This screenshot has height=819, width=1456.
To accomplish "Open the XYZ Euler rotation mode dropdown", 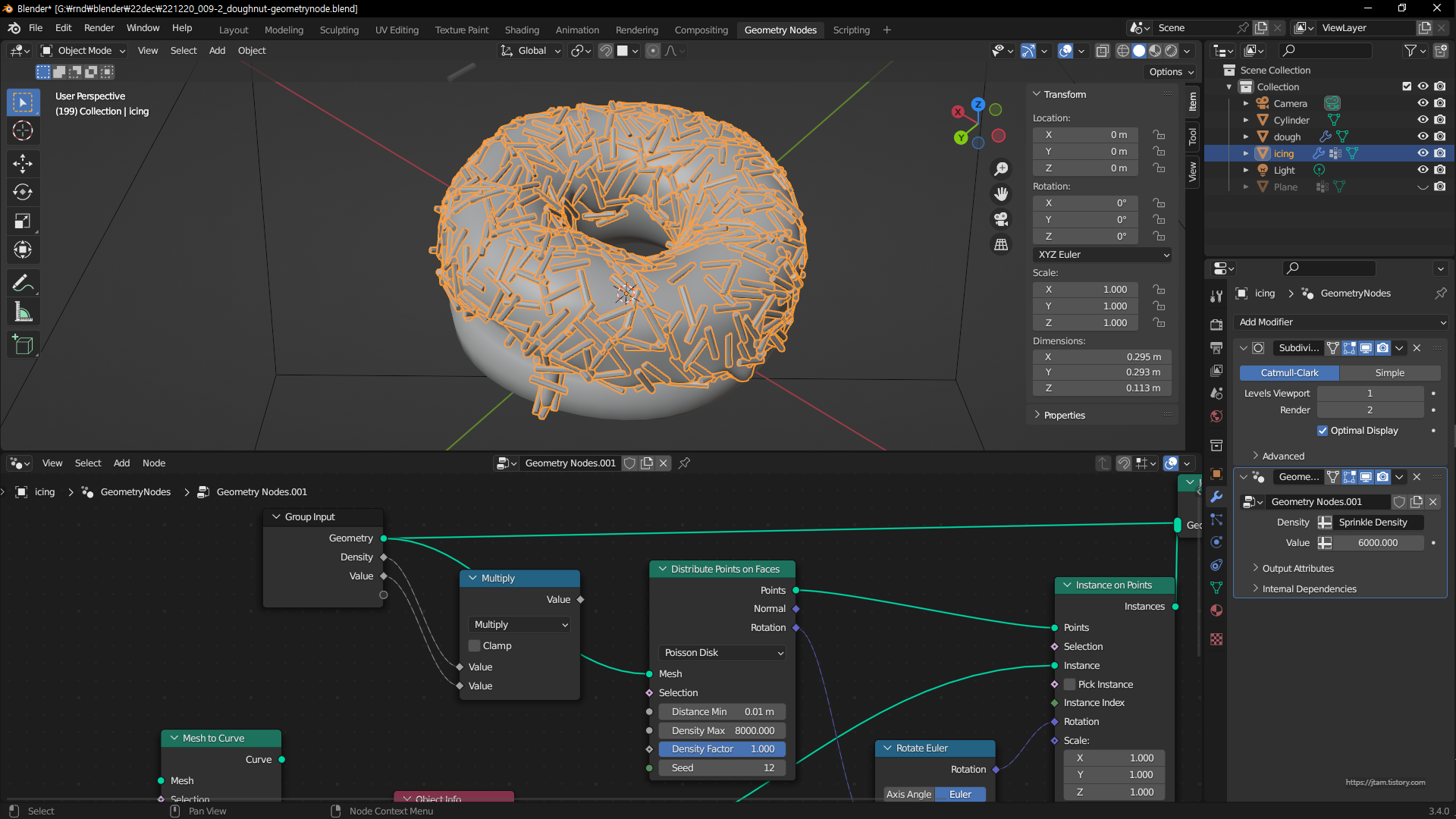I will point(1102,255).
